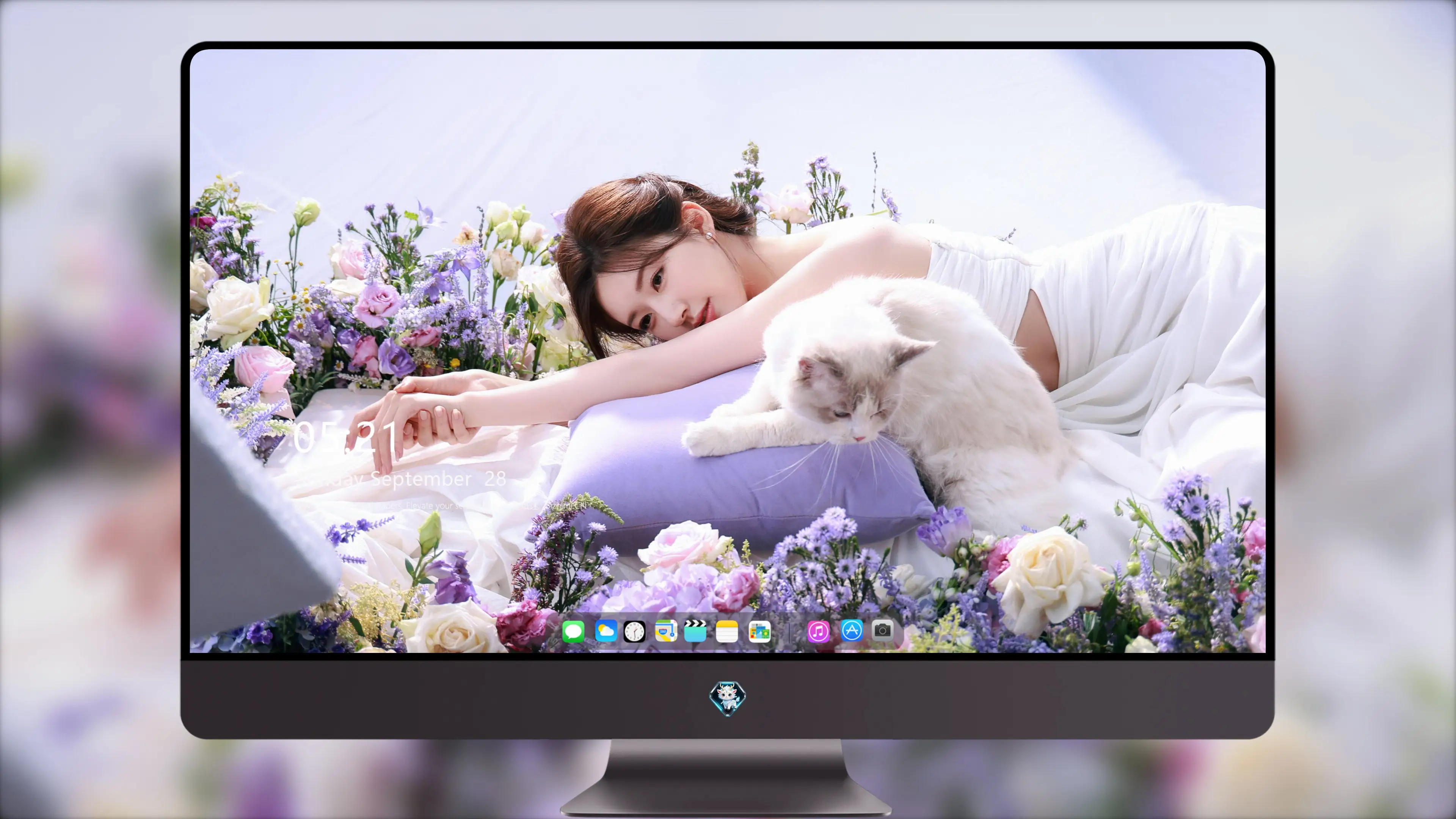Launch the pink iTunes music app
Screen dimensions: 1456x819
(819, 631)
